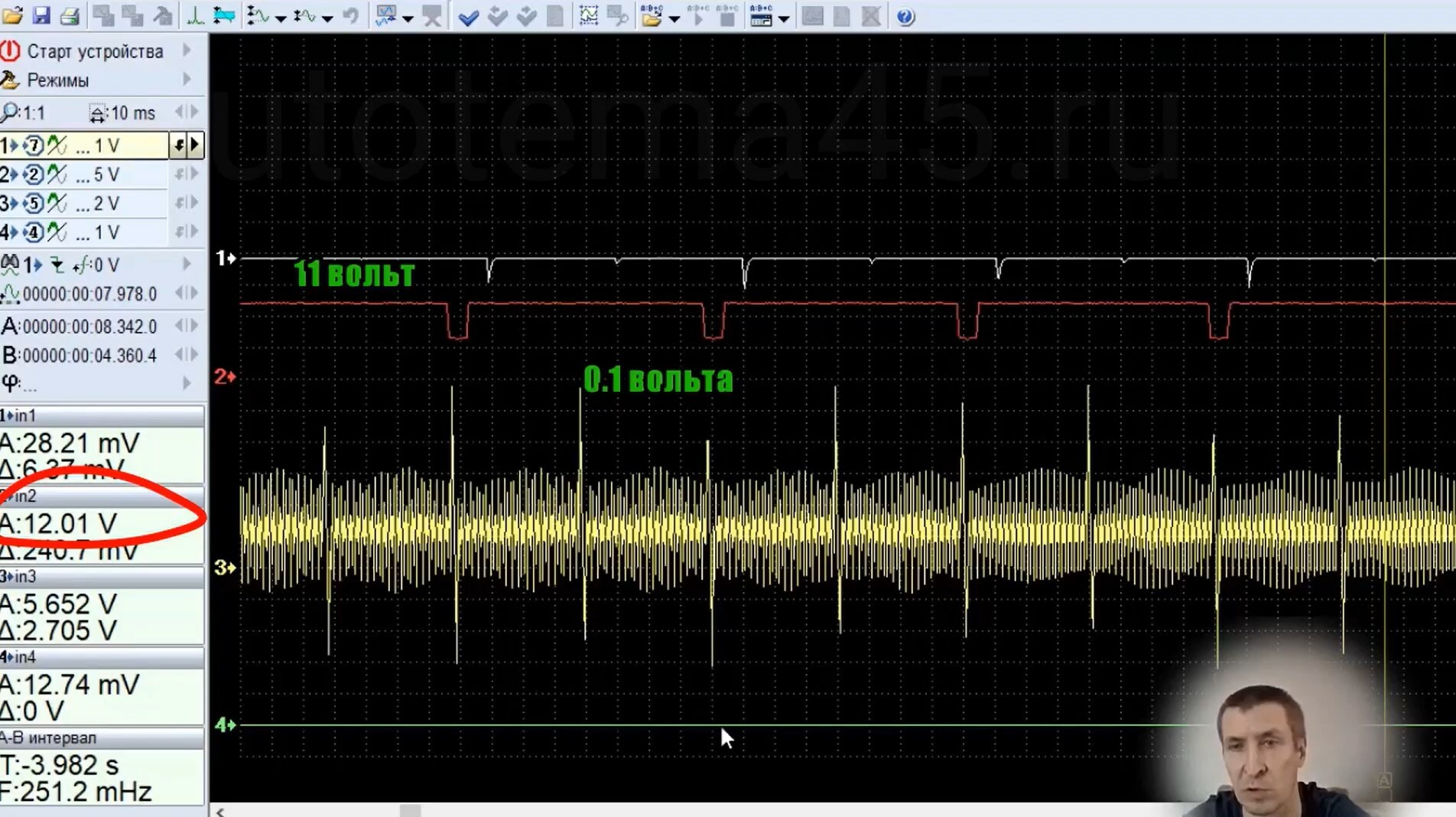Click the undo arrow in the toolbar
Screen dimensions: 1456x817
(351, 15)
